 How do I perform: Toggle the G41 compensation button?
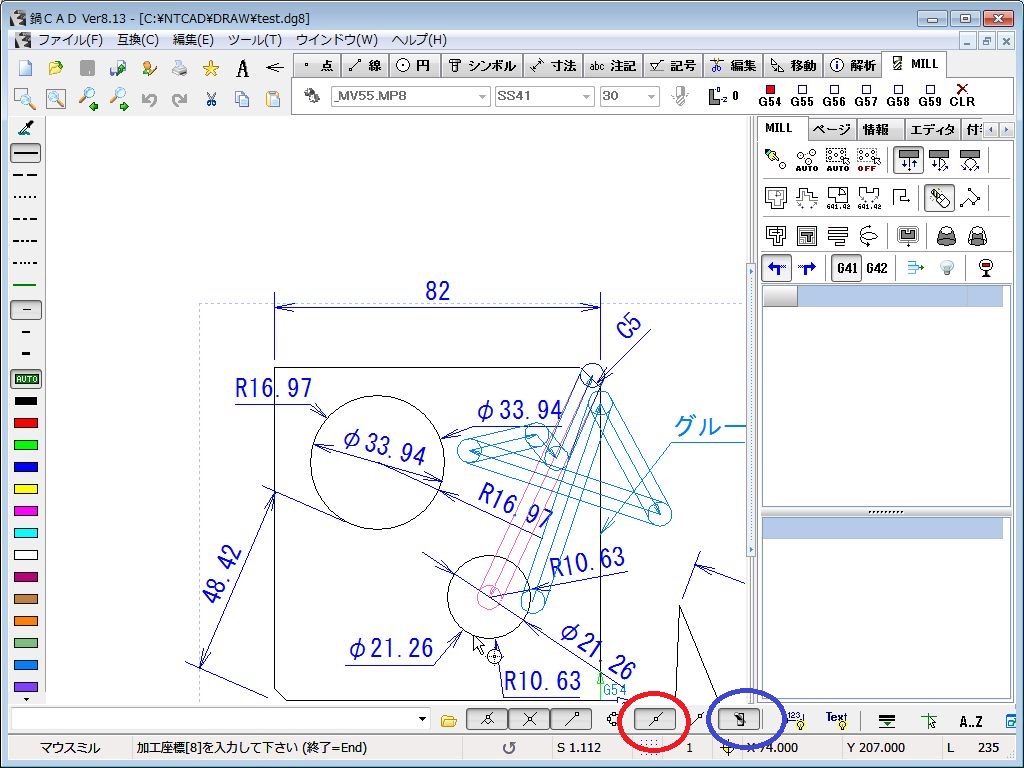pyautogui.click(x=846, y=268)
